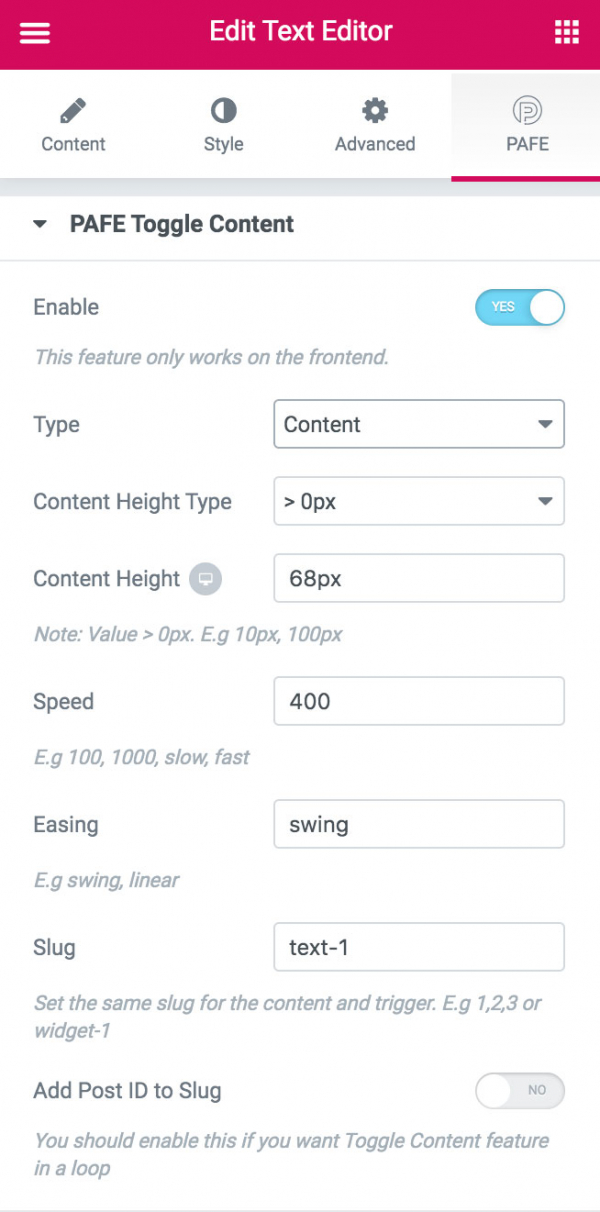Click the gear icon above Advanced
600x1212 pixels.
pyautogui.click(x=374, y=110)
